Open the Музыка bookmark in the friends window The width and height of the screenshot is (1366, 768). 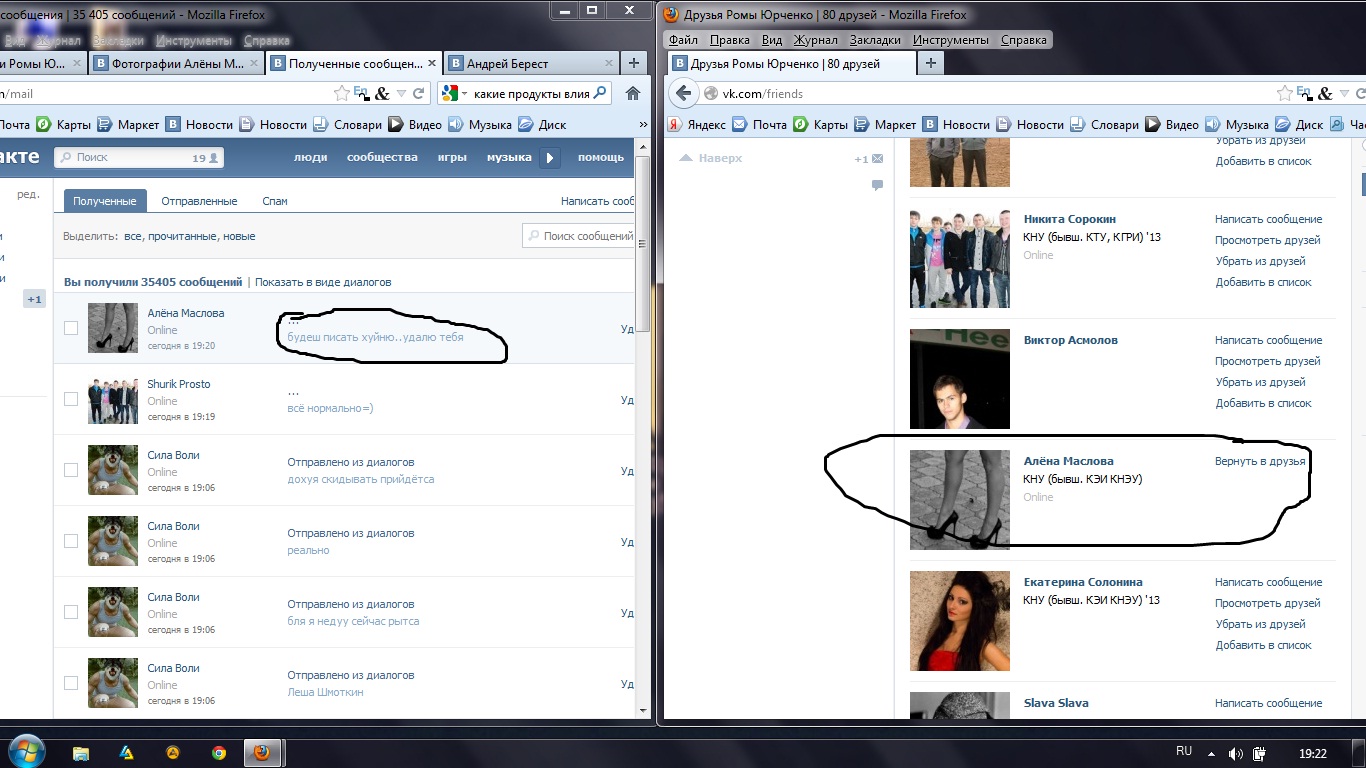(x=1236, y=125)
